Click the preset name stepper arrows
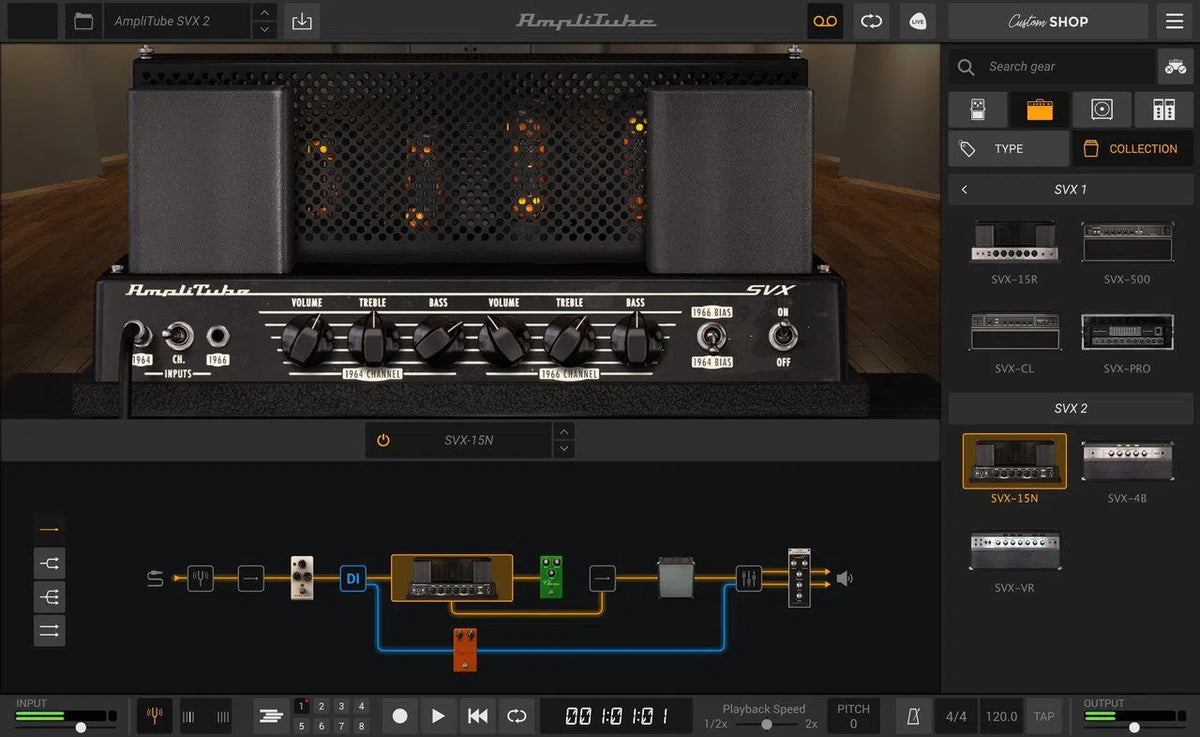The width and height of the screenshot is (1200, 737). (x=263, y=20)
